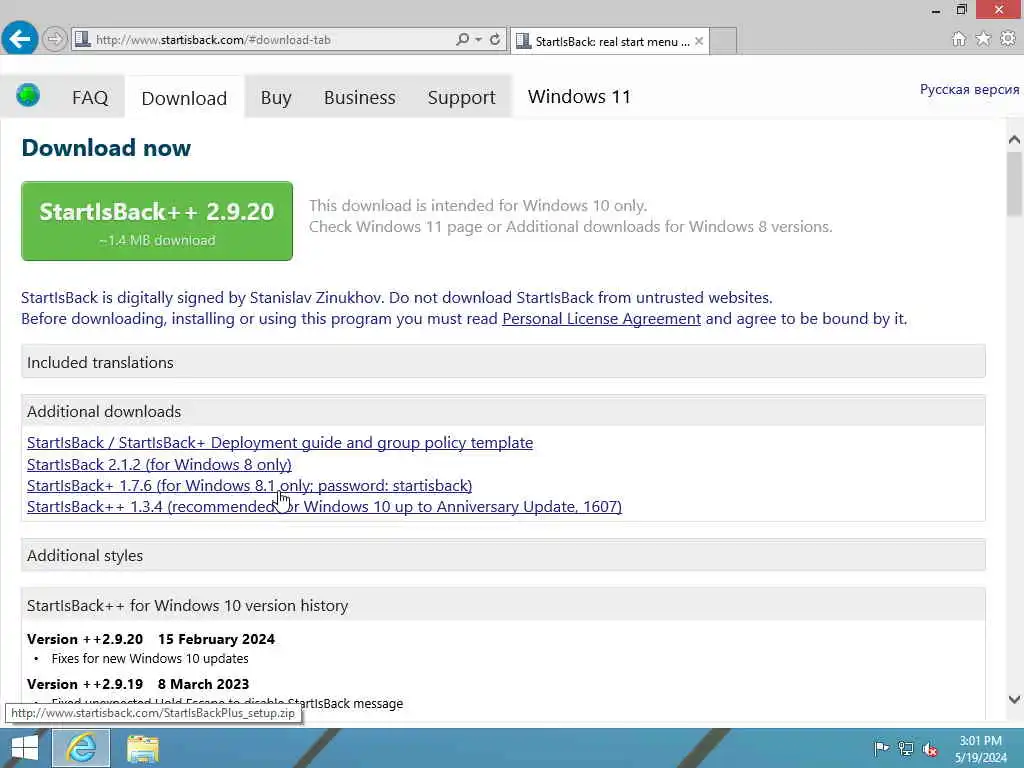The image size is (1024, 768).
Task: Open the Windows 11 page tab
Action: [x=579, y=97]
